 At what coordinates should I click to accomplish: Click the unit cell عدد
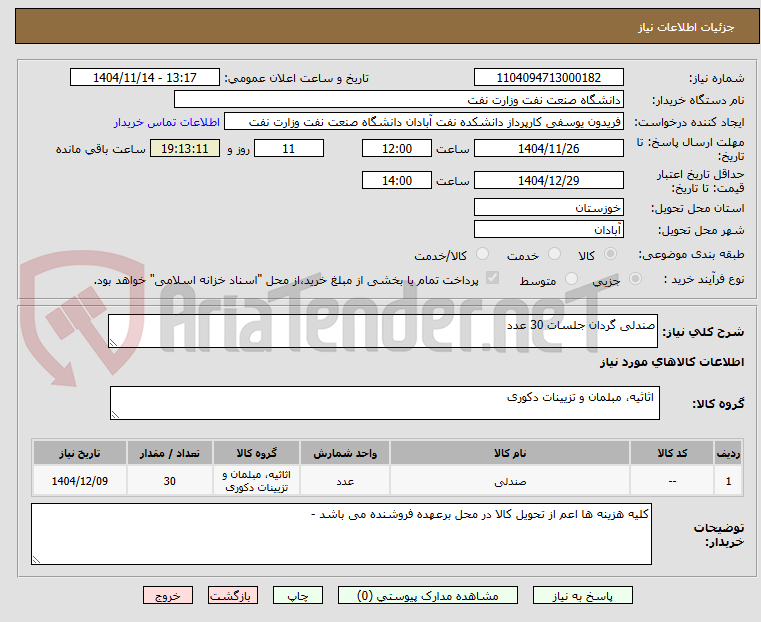[x=345, y=481]
